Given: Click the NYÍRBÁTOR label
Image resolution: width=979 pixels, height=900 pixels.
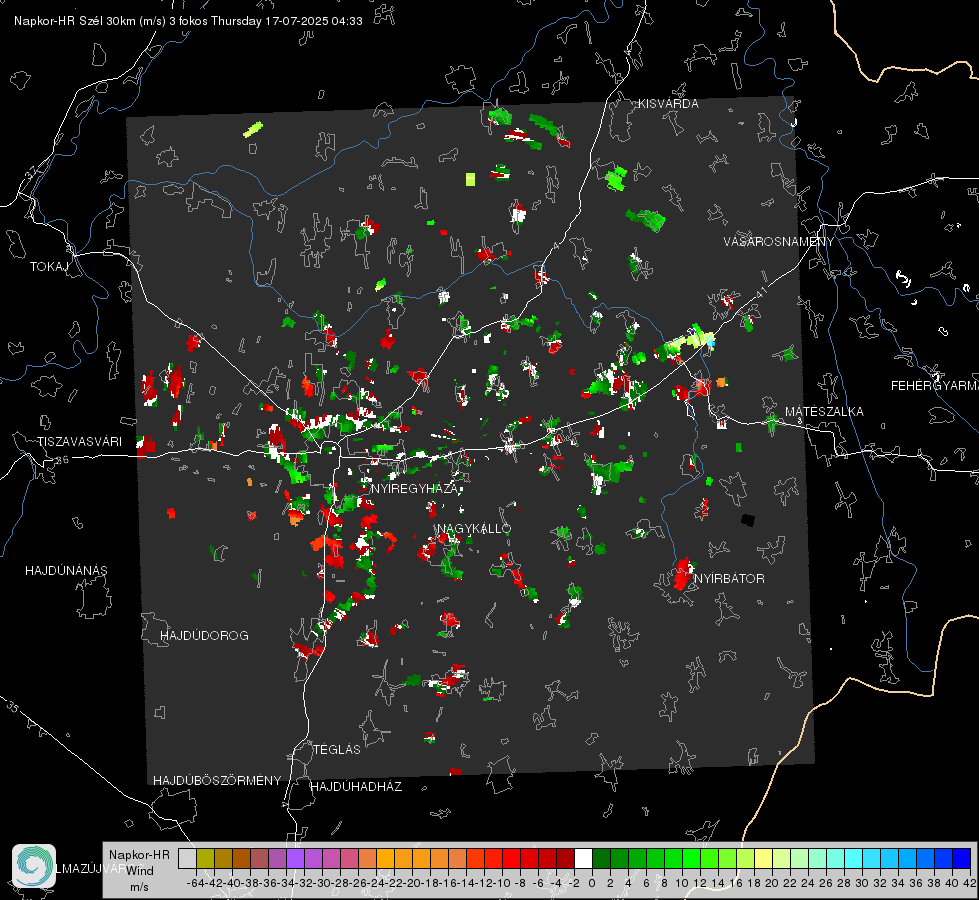Looking at the screenshot, I should (729, 578).
